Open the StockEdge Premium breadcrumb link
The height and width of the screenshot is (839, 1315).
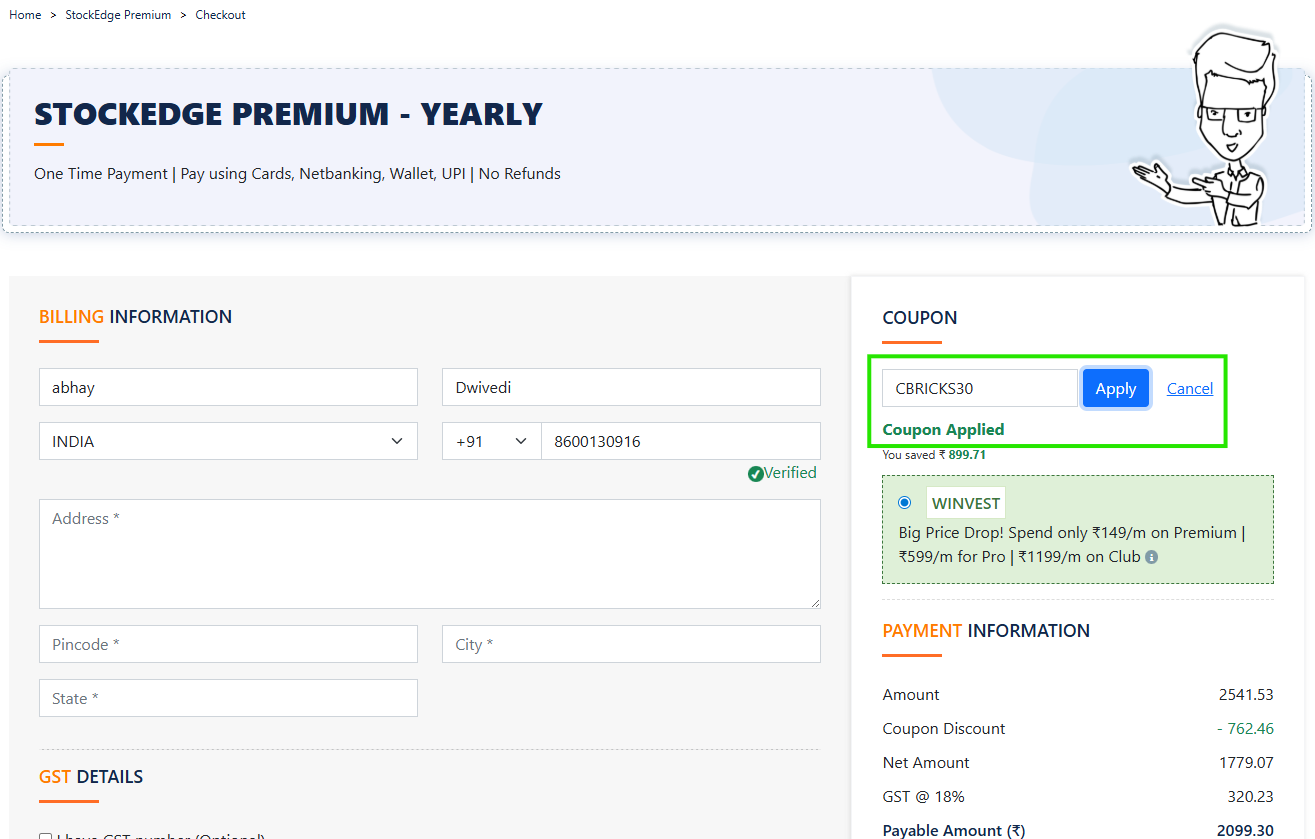[118, 14]
